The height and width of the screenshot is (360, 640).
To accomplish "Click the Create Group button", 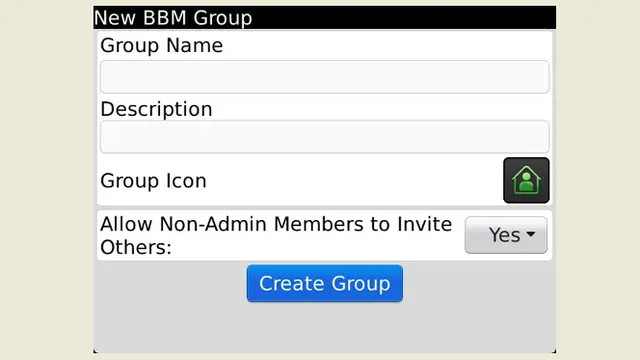I will tap(324, 283).
